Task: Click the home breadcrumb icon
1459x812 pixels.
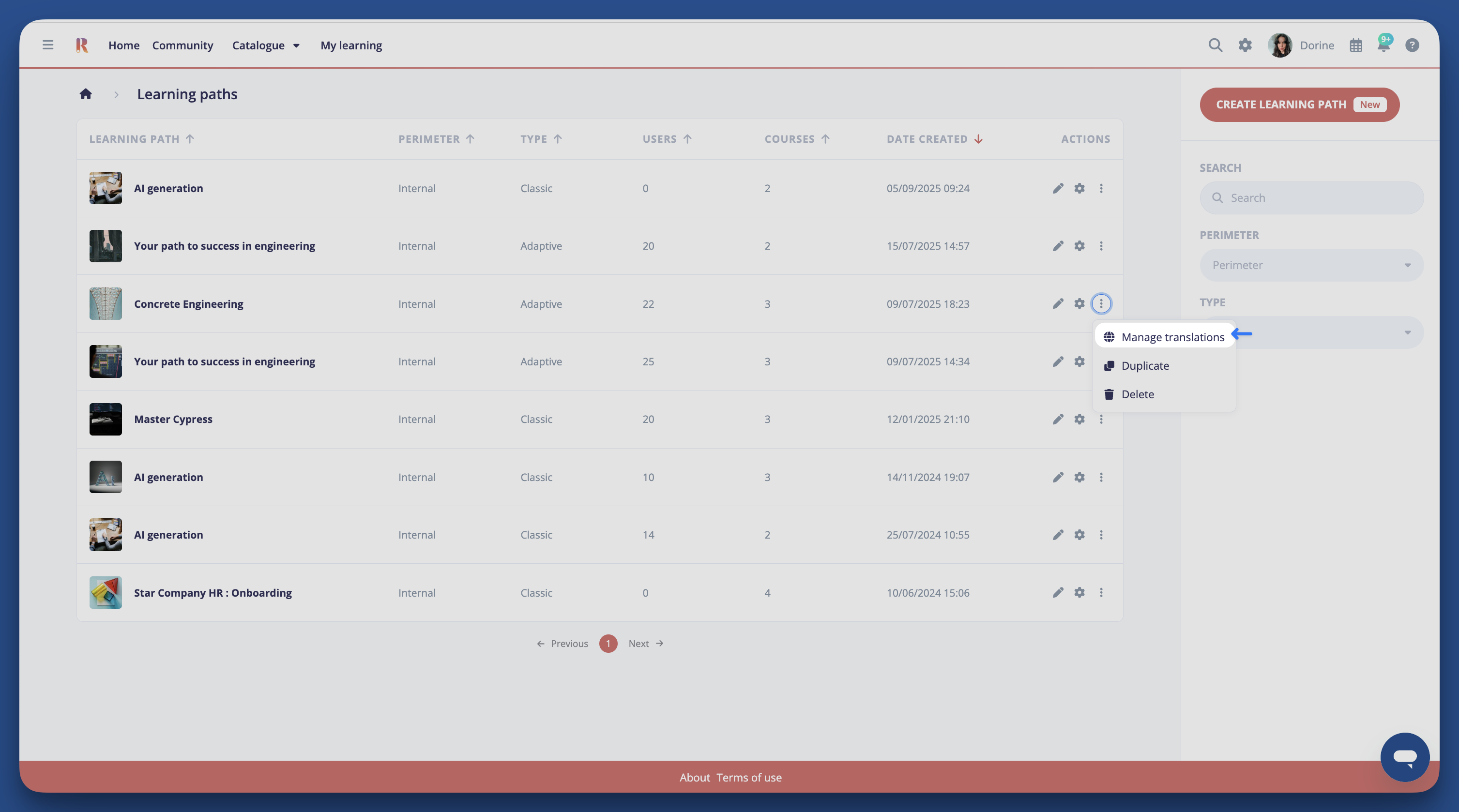Action: coord(86,94)
